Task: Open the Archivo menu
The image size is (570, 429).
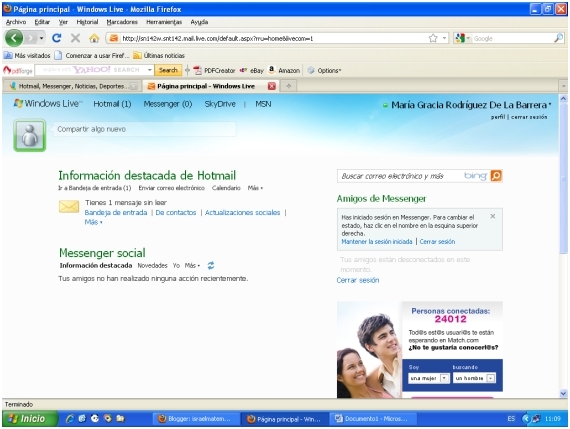Action: tap(16, 22)
